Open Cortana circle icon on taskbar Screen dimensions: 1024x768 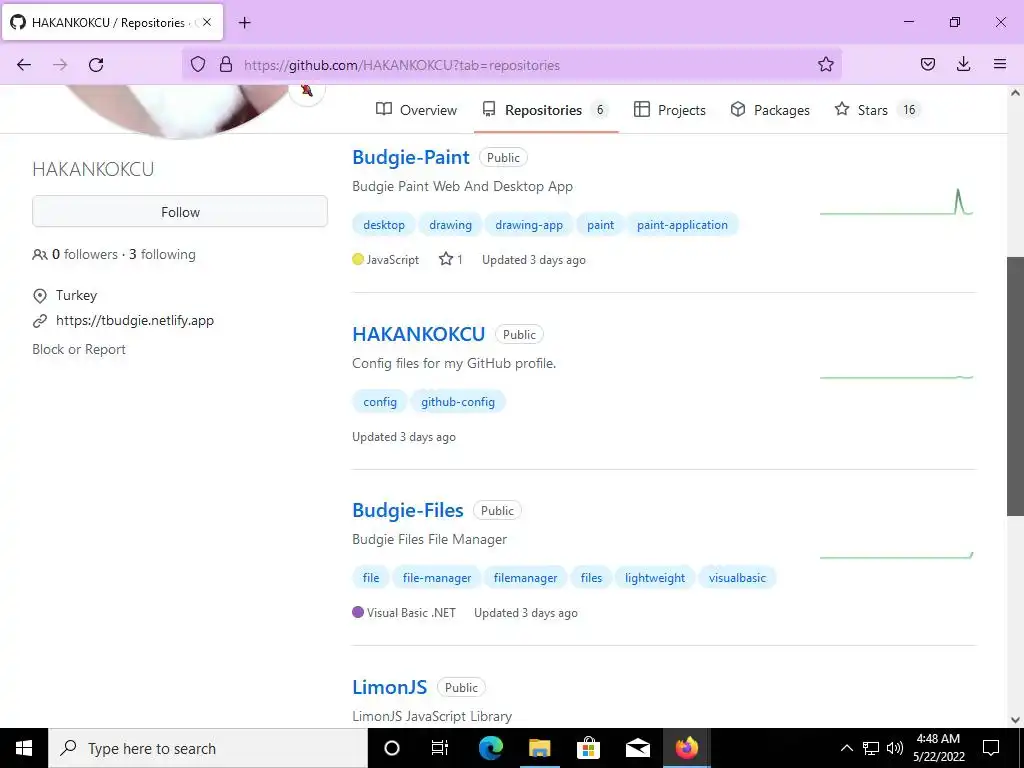pyautogui.click(x=391, y=748)
